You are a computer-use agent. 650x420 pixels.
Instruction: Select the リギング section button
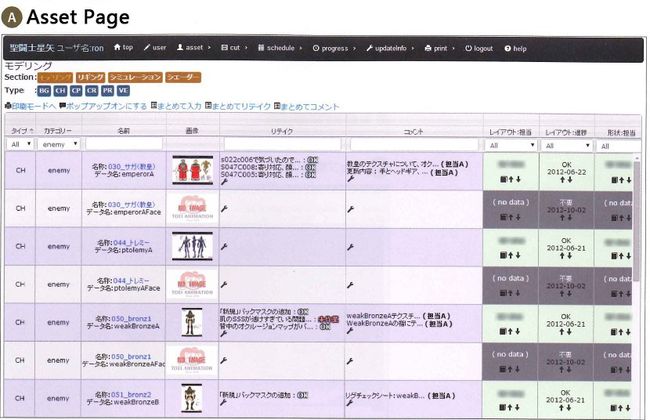[90, 78]
